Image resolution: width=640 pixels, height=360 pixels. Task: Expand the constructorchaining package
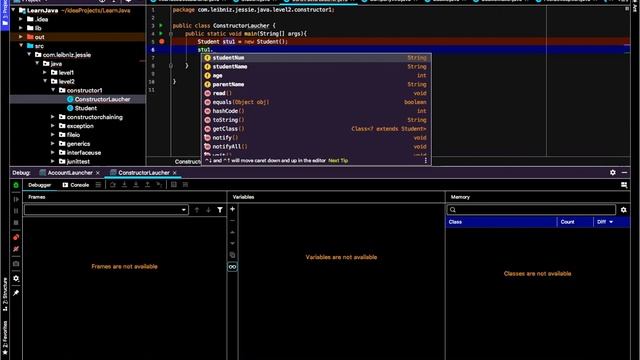53,117
